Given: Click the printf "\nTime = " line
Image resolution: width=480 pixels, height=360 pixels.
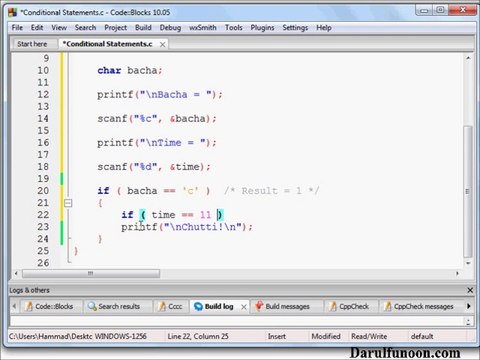Looking at the screenshot, I should 157,143.
